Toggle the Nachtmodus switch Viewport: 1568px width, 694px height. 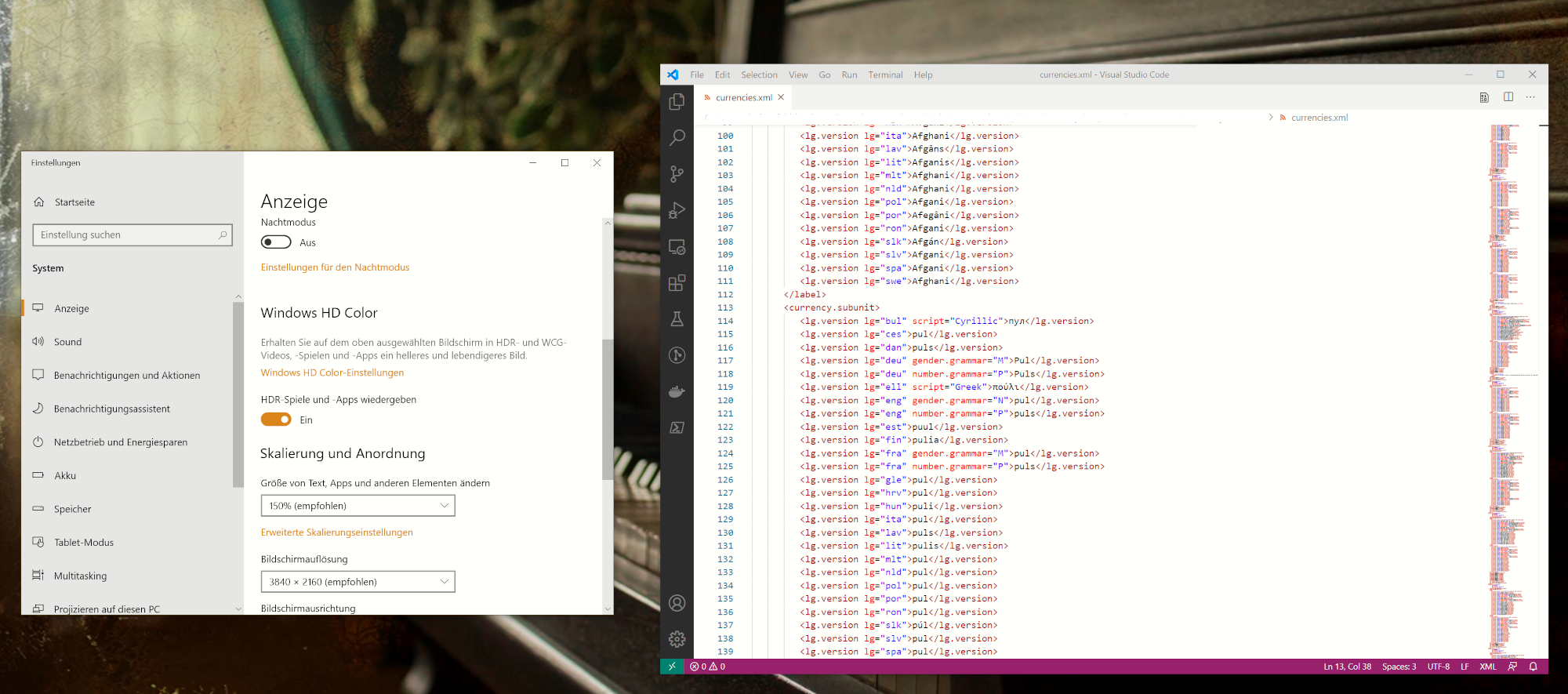tap(276, 242)
